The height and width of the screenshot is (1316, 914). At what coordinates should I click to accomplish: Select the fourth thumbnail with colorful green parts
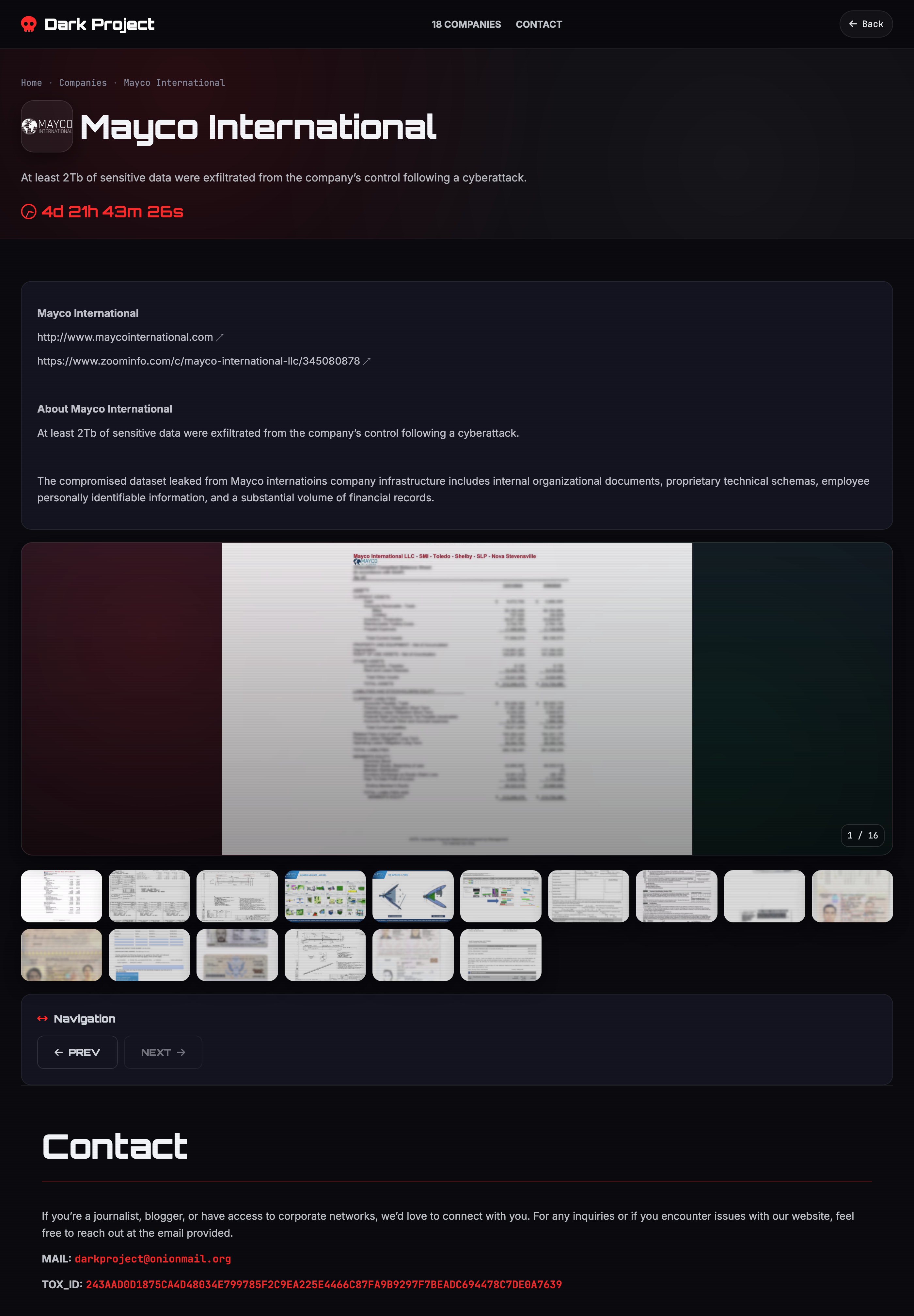pos(325,896)
